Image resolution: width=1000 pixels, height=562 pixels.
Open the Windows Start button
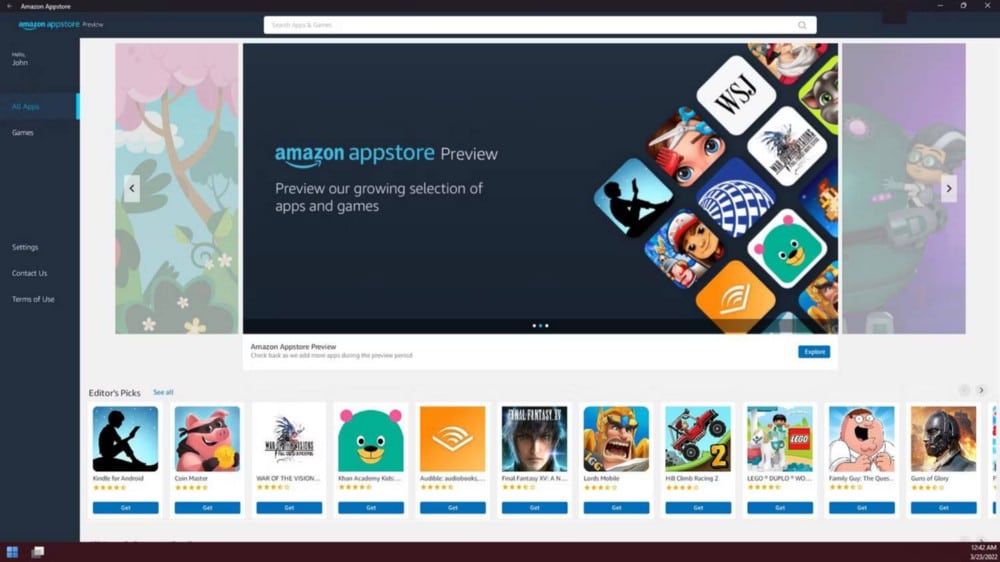pos(12,552)
